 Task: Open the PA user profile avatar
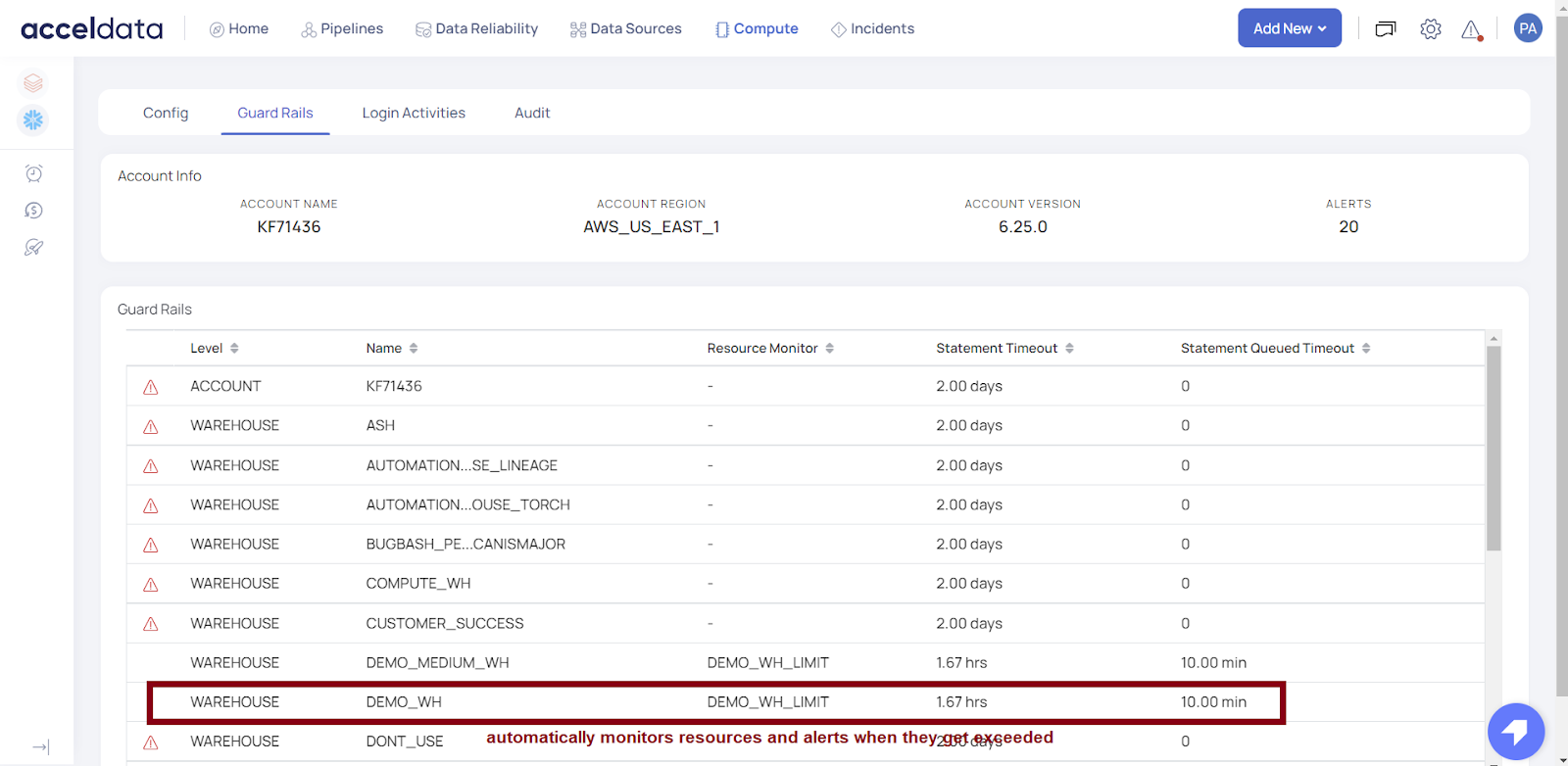[1528, 28]
